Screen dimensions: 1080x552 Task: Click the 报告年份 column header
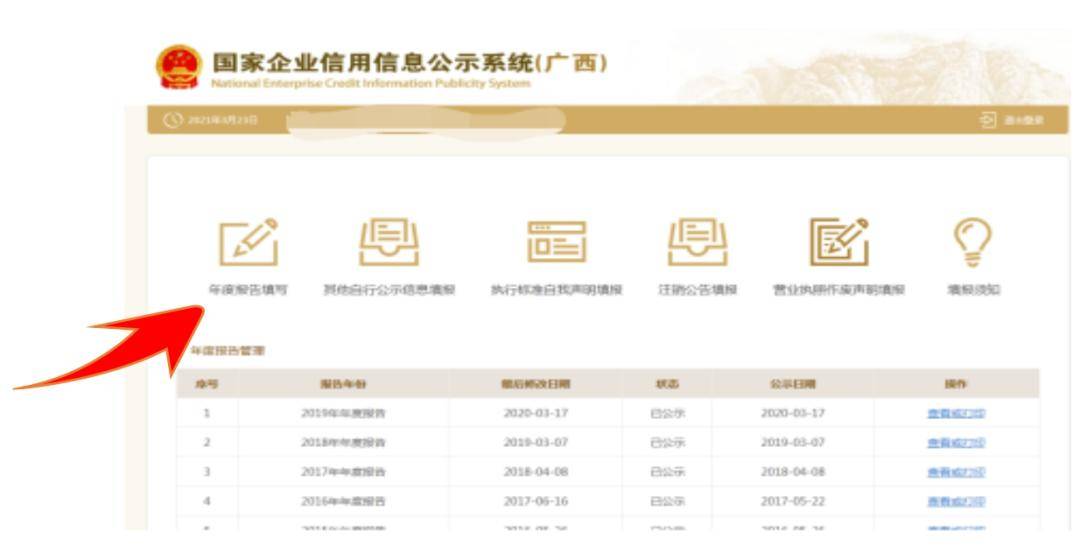(343, 384)
